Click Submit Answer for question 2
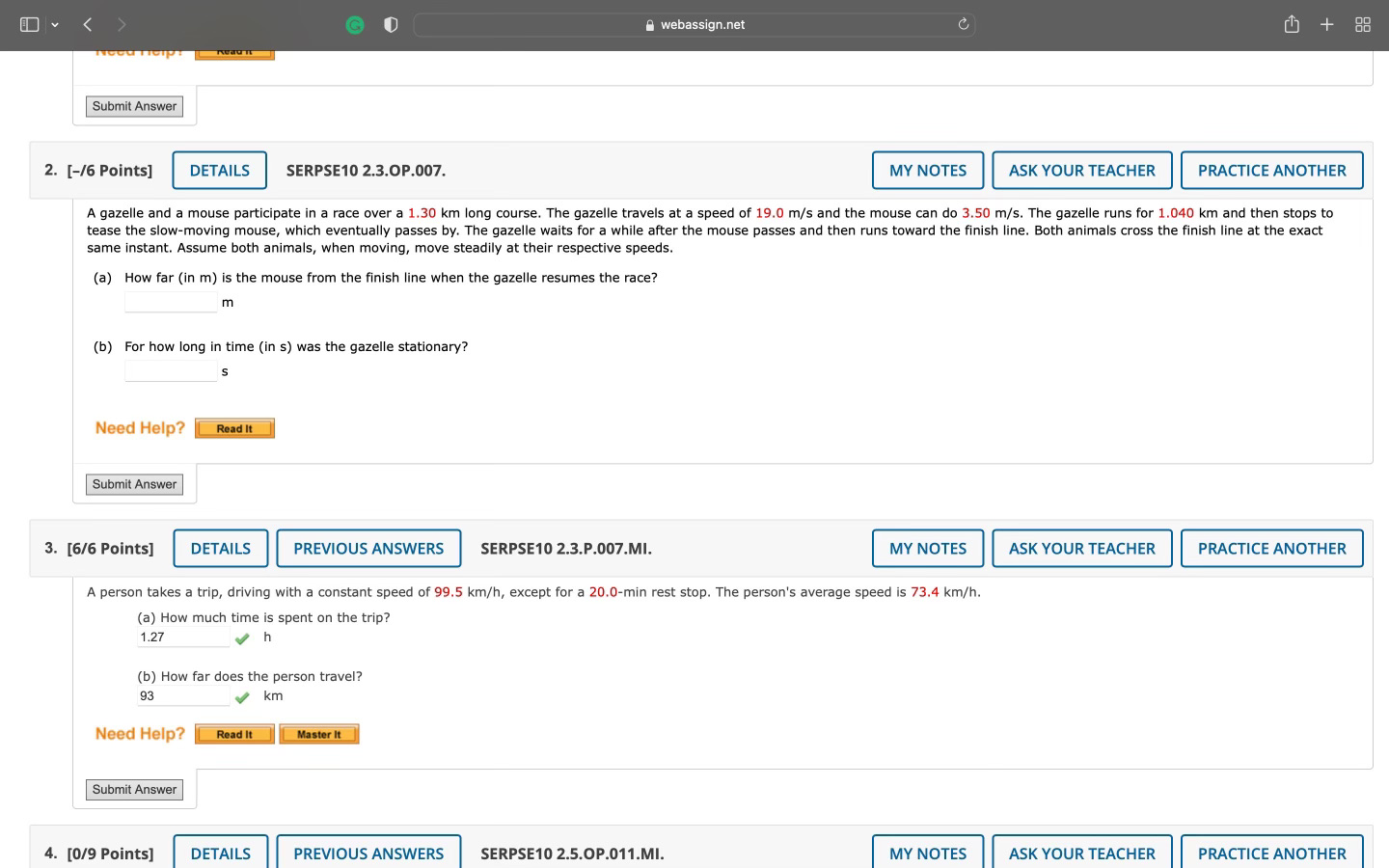1389x868 pixels. [x=134, y=484]
